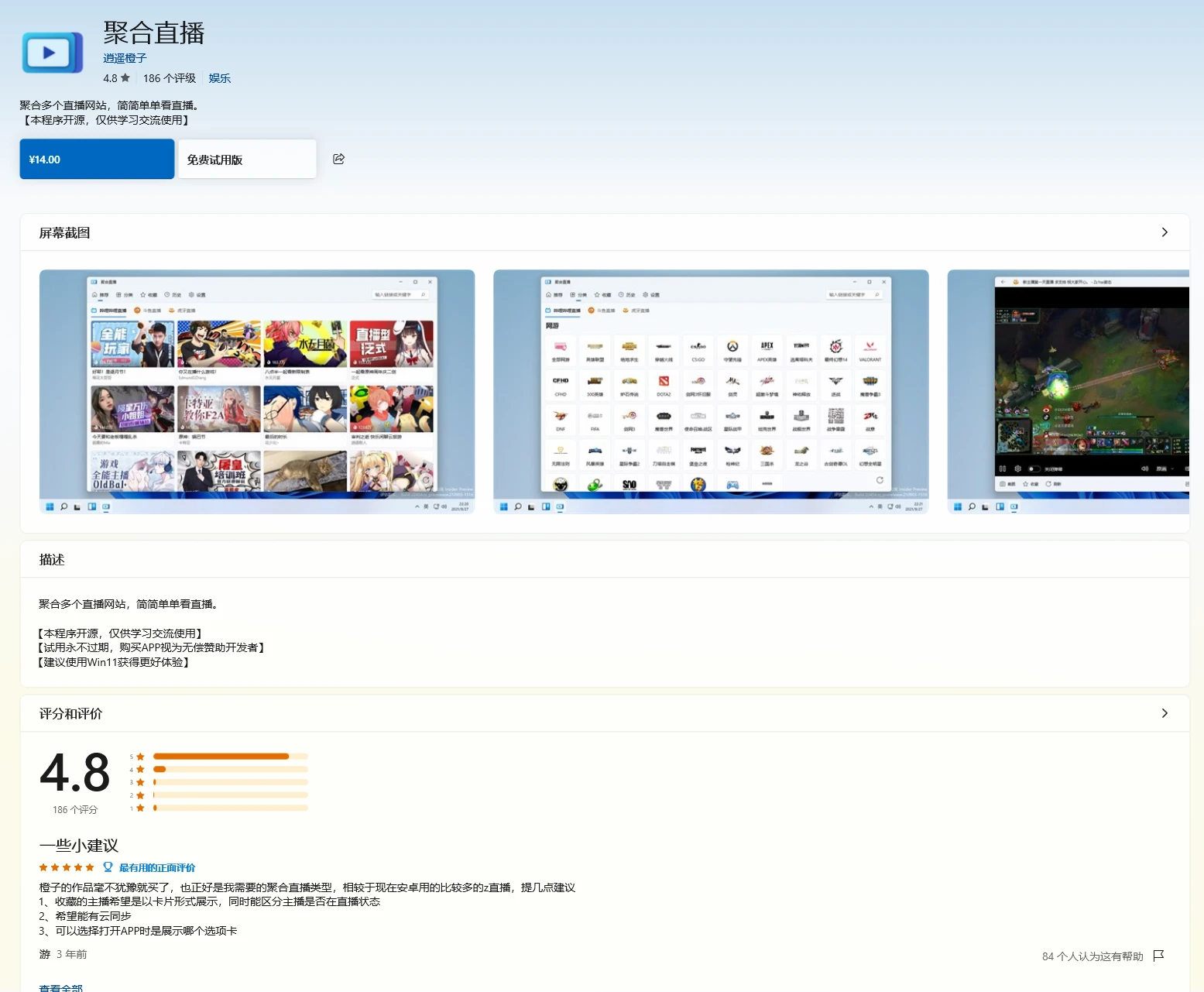
Task: Open second screenshot showing 网游 category icons
Action: [711, 391]
